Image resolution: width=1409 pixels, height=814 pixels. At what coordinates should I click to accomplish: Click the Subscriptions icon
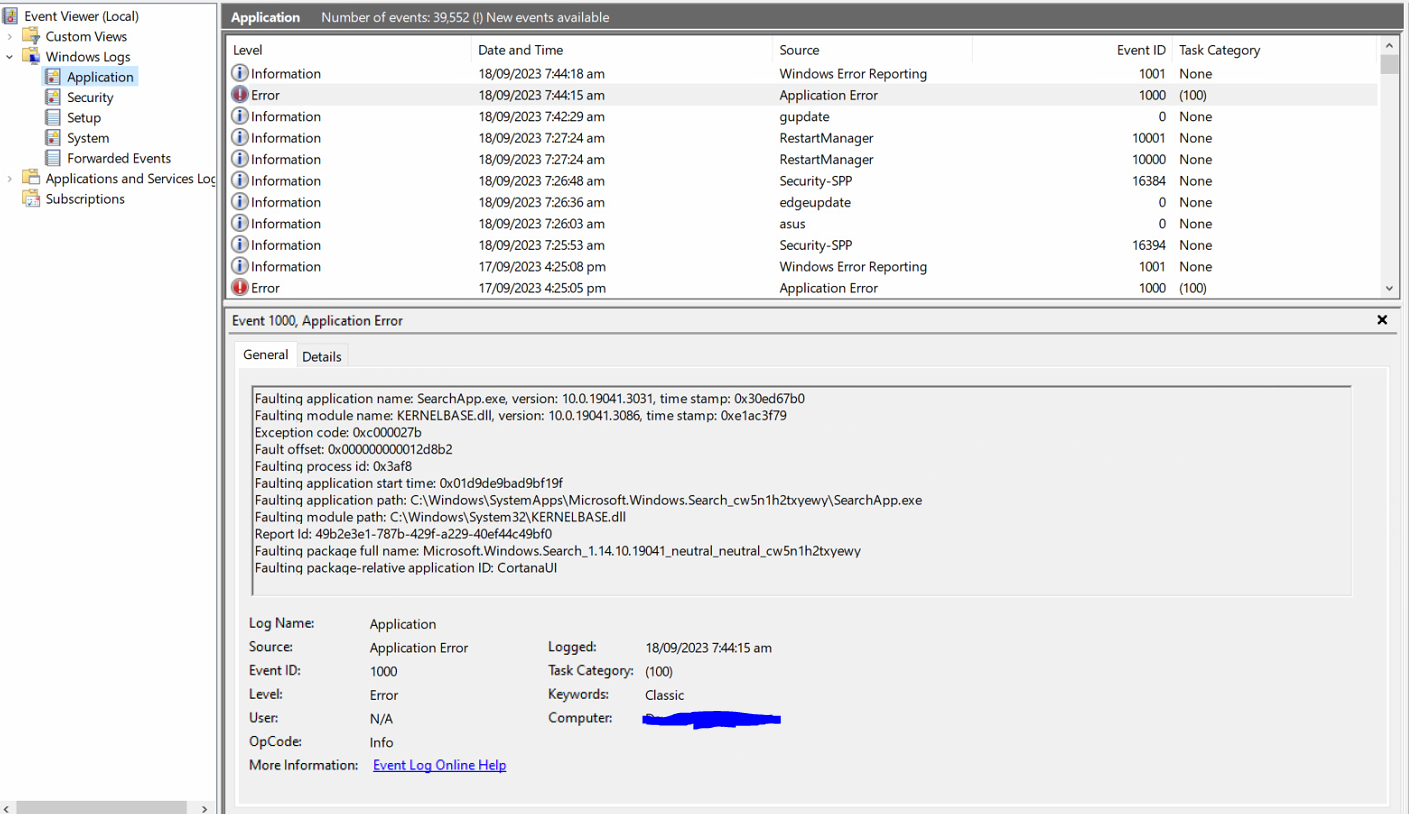tap(29, 198)
